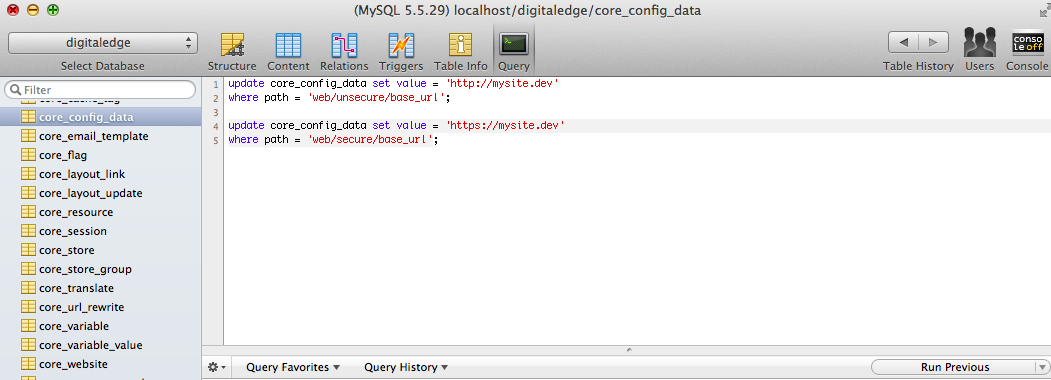
Task: Open the Query History dropdown
Action: [406, 367]
